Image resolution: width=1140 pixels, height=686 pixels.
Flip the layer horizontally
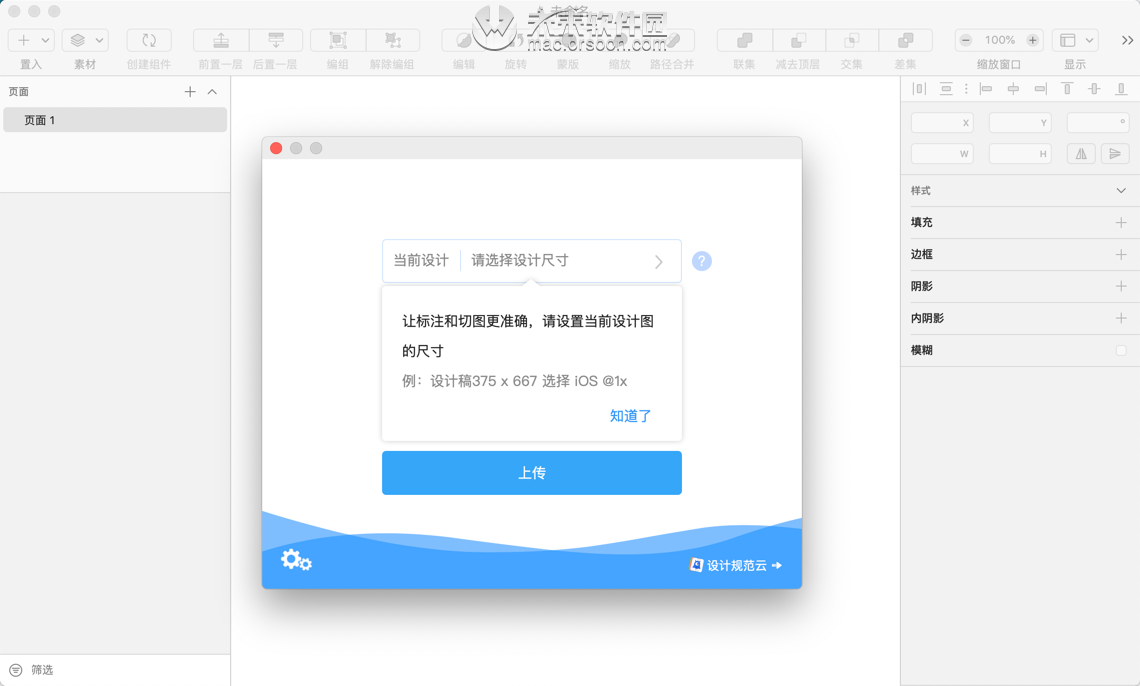(1081, 153)
